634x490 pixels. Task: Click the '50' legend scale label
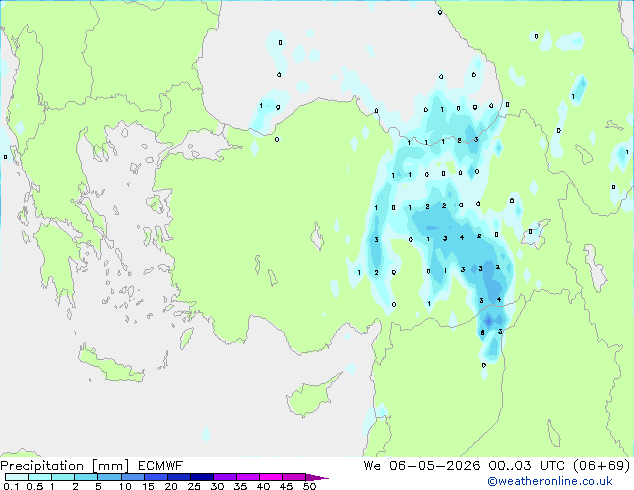[309, 486]
